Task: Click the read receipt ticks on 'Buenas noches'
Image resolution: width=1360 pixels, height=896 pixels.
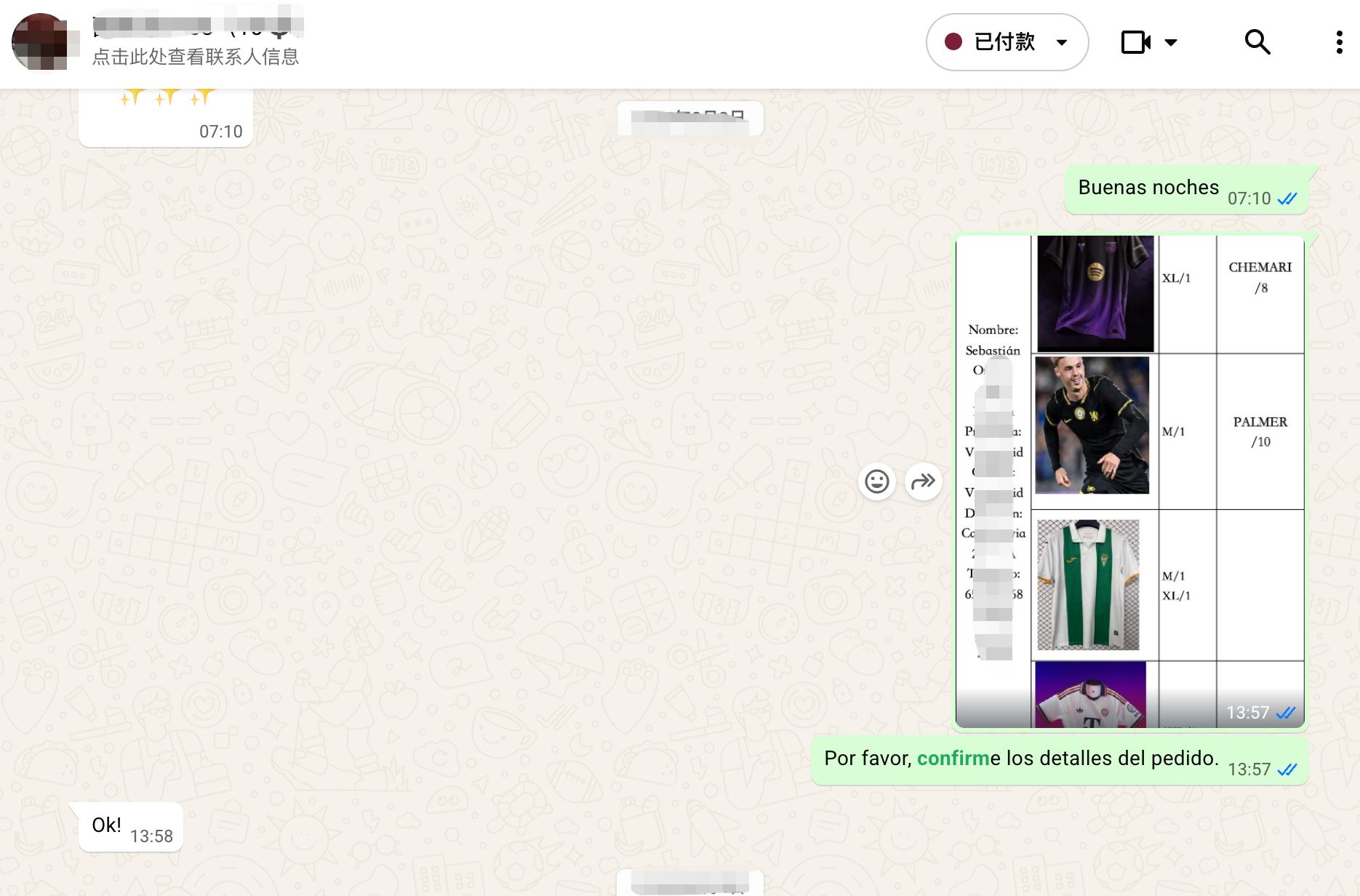Action: pyautogui.click(x=1287, y=199)
